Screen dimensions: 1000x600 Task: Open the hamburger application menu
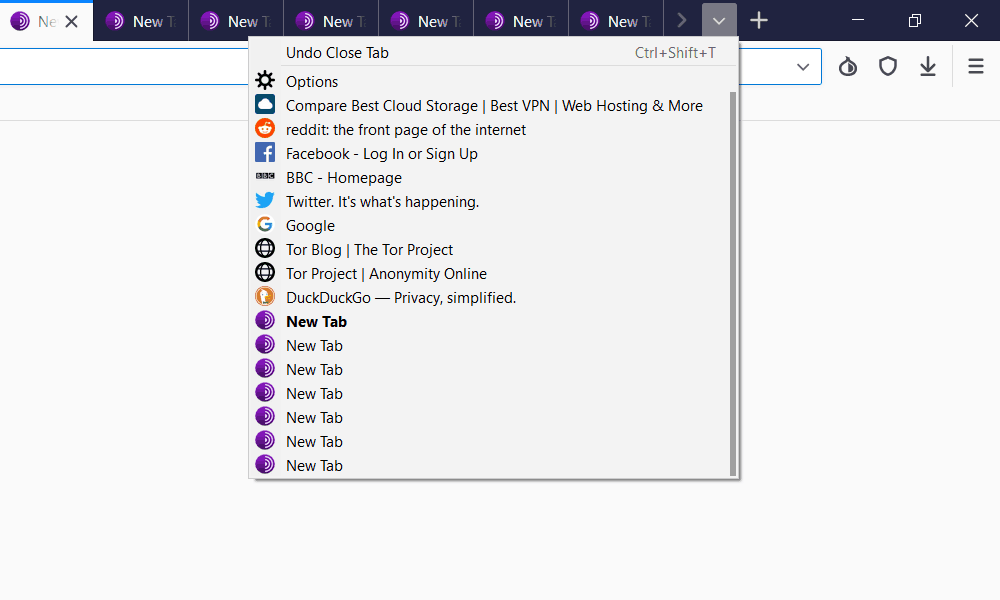coord(975,67)
